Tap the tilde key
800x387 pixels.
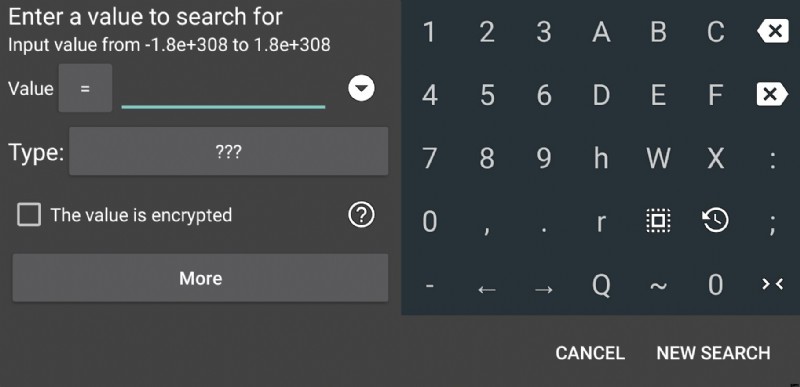pos(658,285)
